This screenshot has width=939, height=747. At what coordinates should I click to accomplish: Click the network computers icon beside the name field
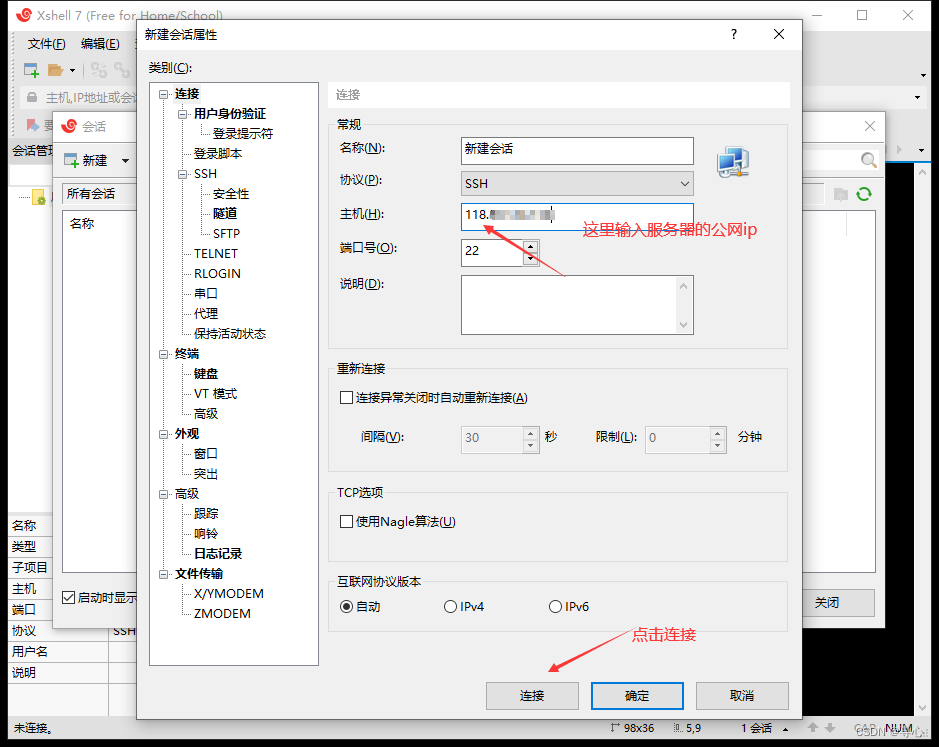point(733,162)
